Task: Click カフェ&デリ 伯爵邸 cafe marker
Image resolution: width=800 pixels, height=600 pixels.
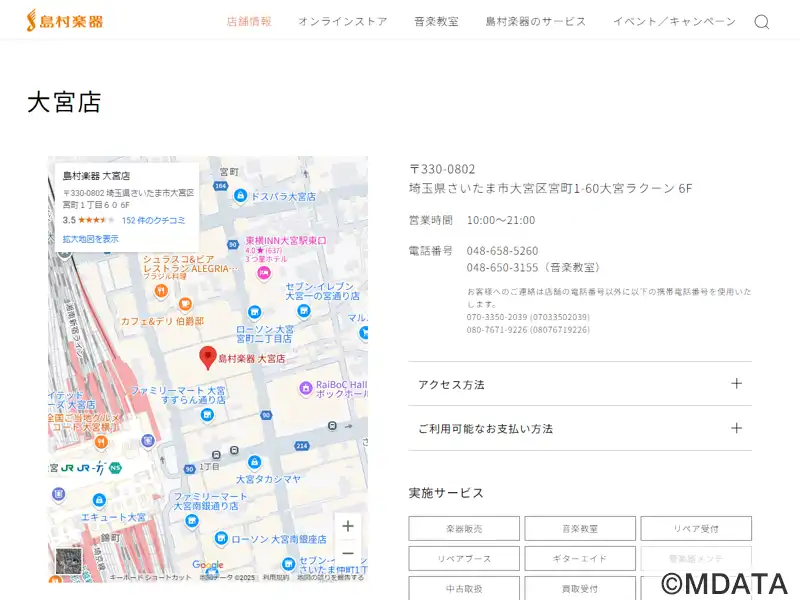Action: click(x=185, y=304)
